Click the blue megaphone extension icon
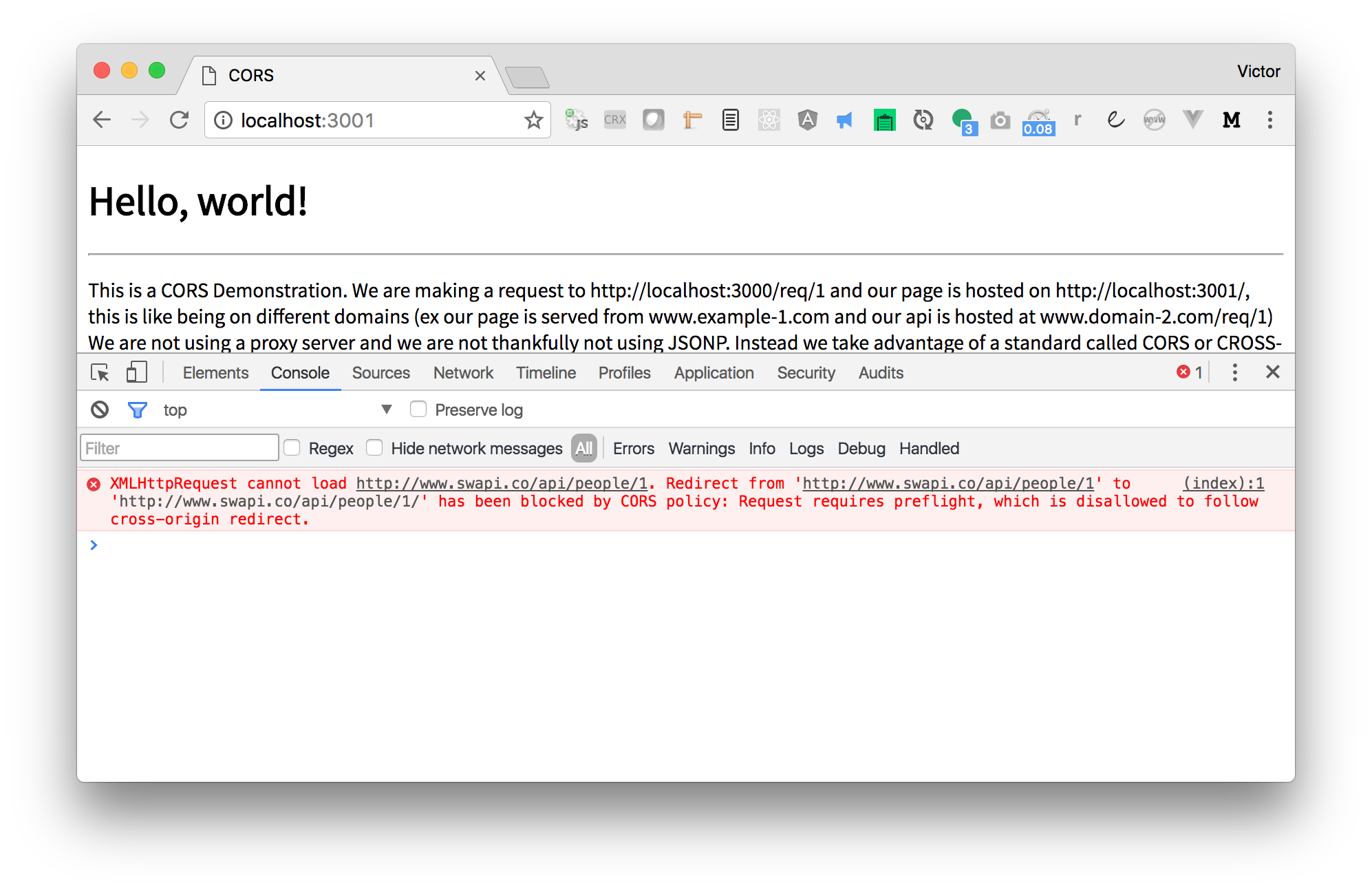This screenshot has height=892, width=1372. 845,120
